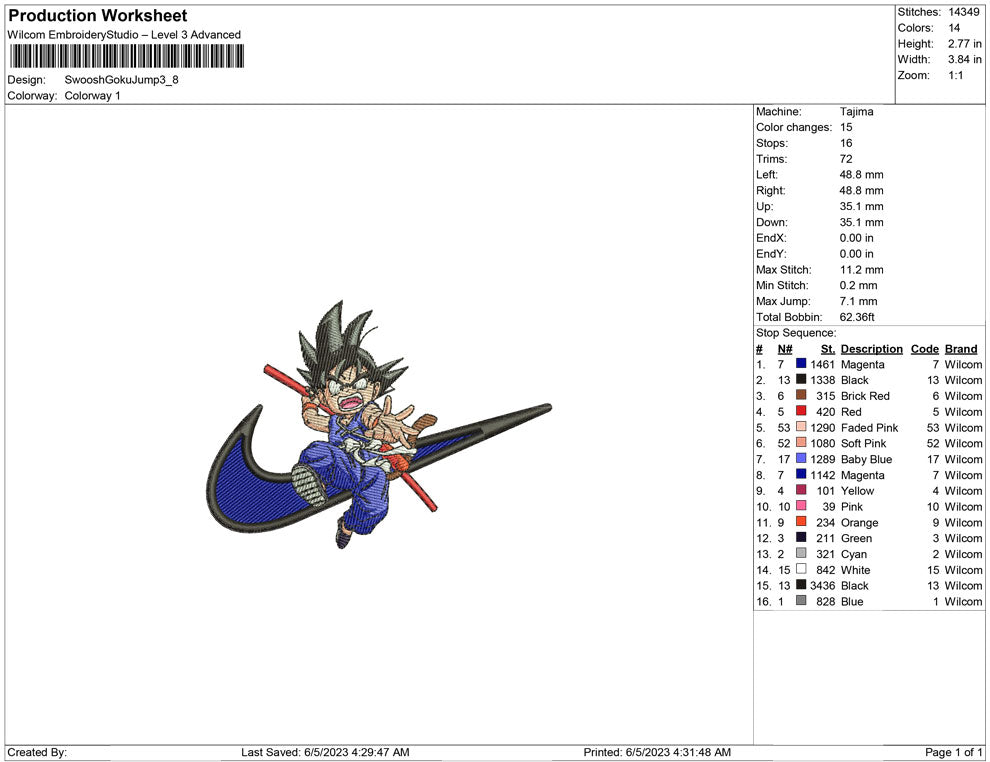Click the Left value 48.8 mm
This screenshot has width=990, height=762.
pyautogui.click(x=861, y=175)
